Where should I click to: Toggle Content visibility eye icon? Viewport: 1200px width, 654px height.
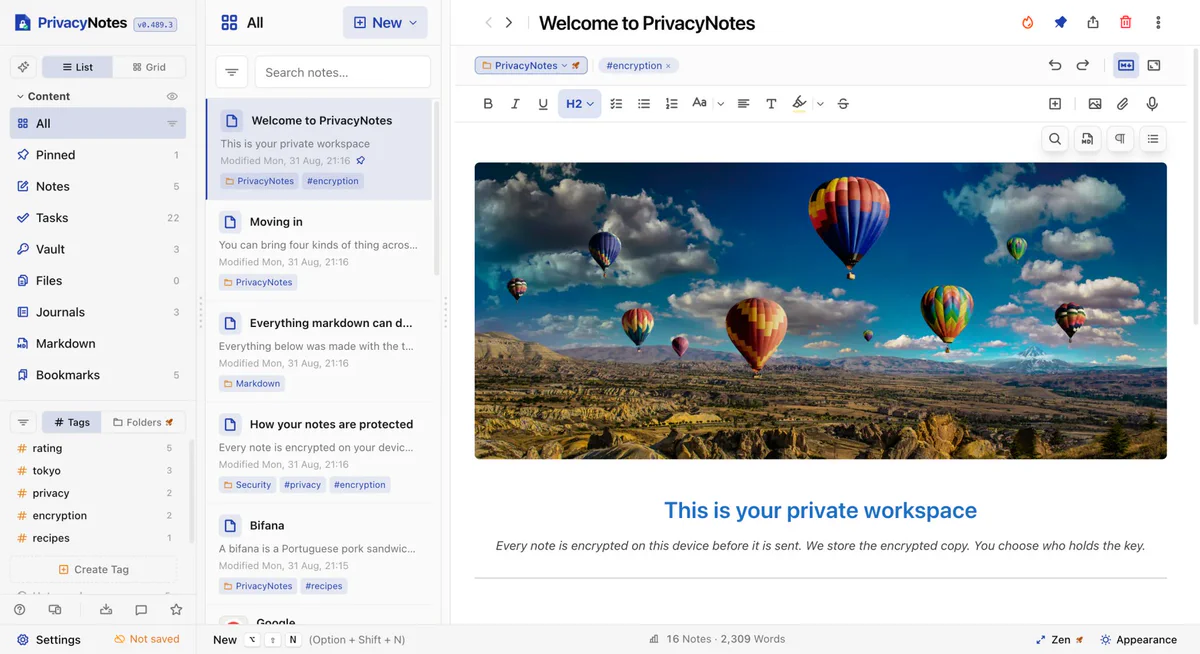pos(172,97)
